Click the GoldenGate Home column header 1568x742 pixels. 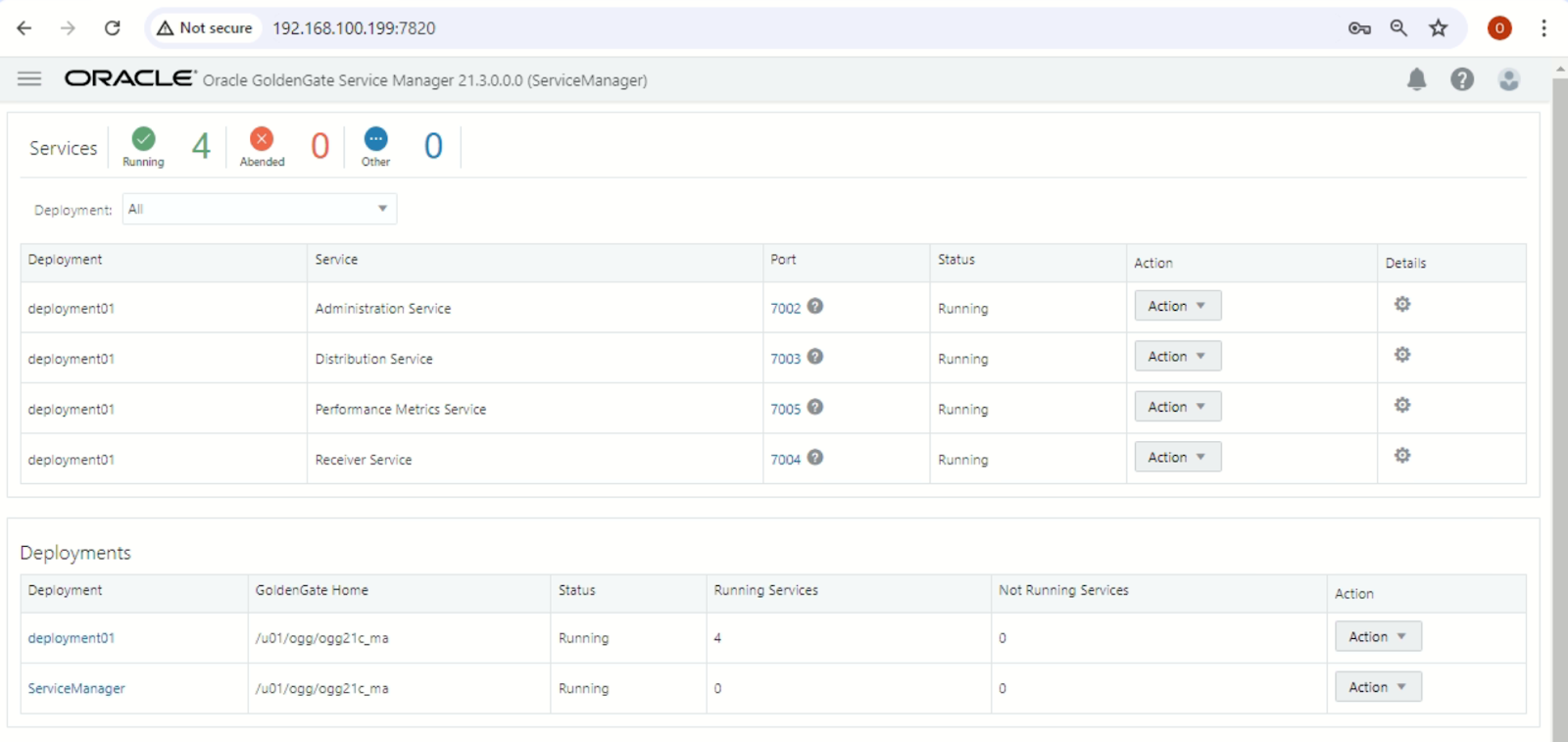coord(312,590)
